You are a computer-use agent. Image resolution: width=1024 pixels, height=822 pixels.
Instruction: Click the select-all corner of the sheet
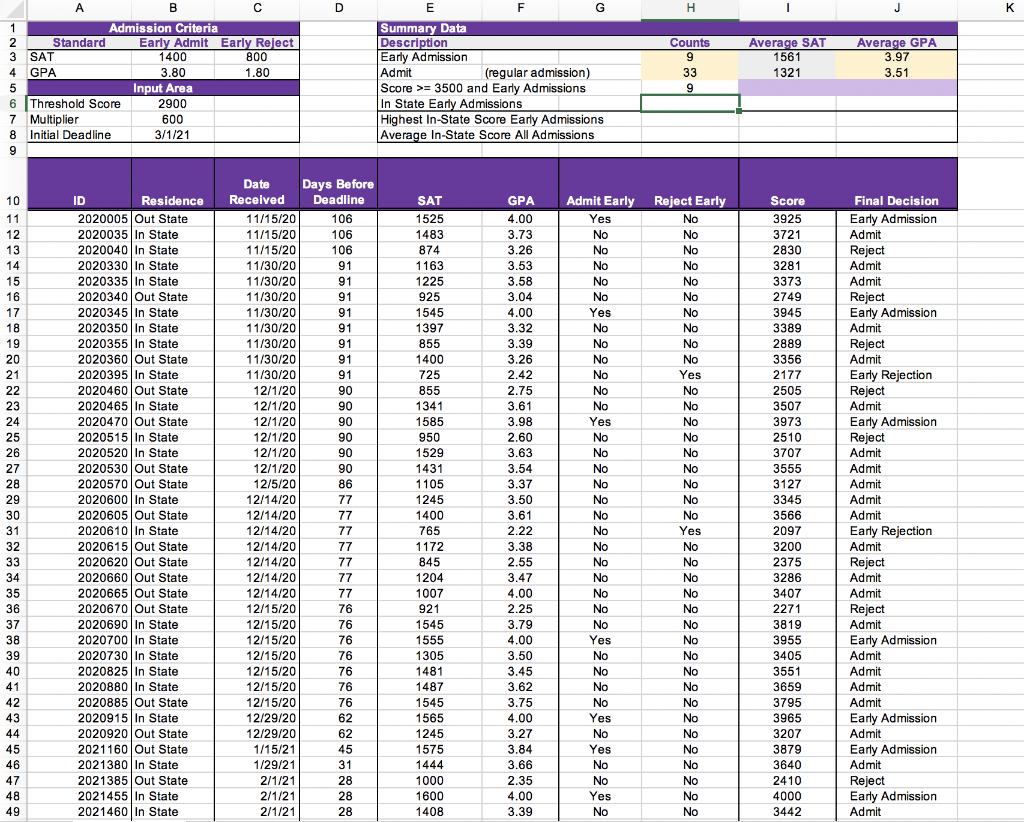[x=12, y=9]
